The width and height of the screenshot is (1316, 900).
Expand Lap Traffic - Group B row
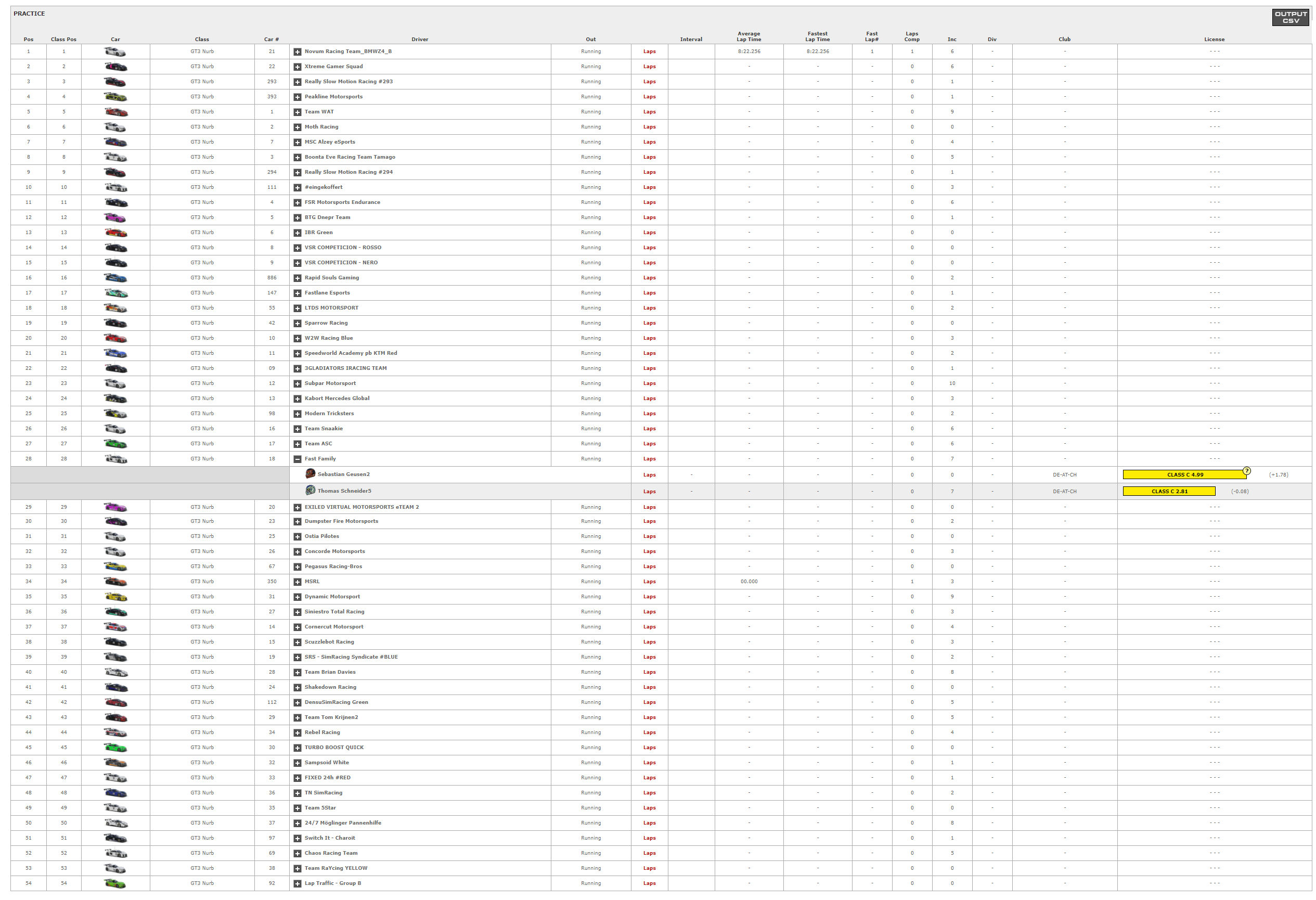pyautogui.click(x=298, y=883)
